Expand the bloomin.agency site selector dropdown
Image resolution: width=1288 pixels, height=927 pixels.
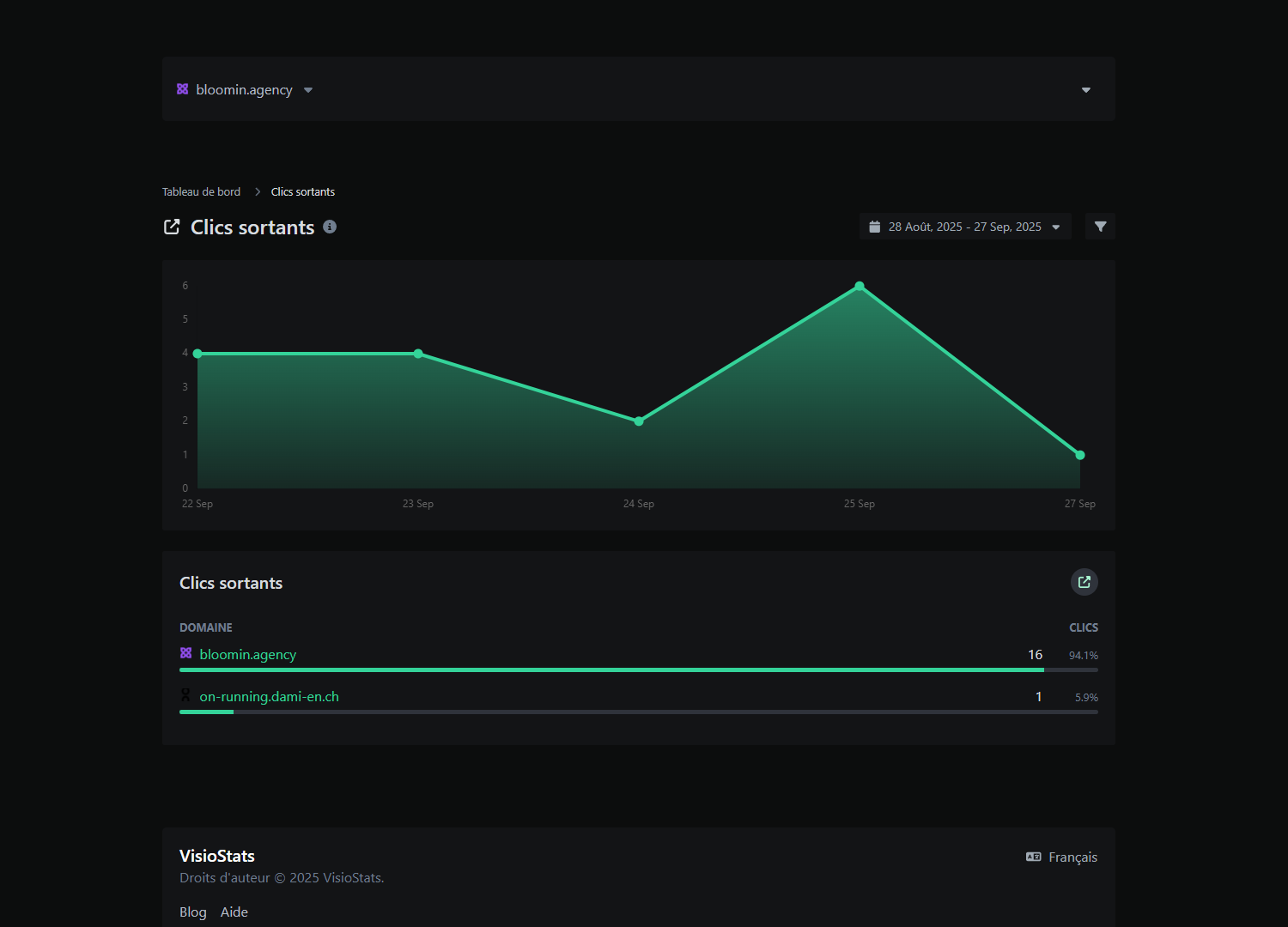307,90
